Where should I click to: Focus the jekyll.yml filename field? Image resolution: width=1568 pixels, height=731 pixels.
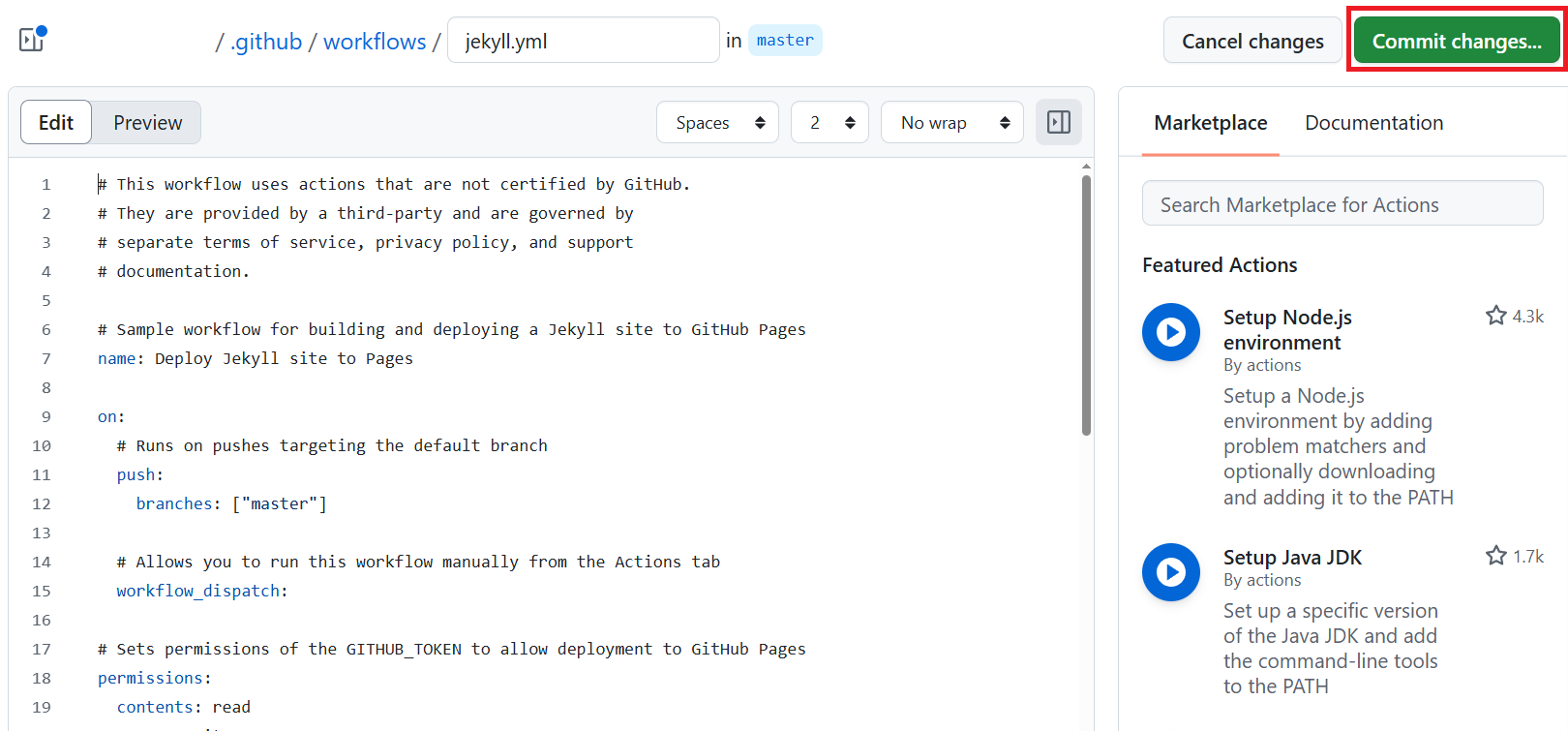[x=583, y=41]
